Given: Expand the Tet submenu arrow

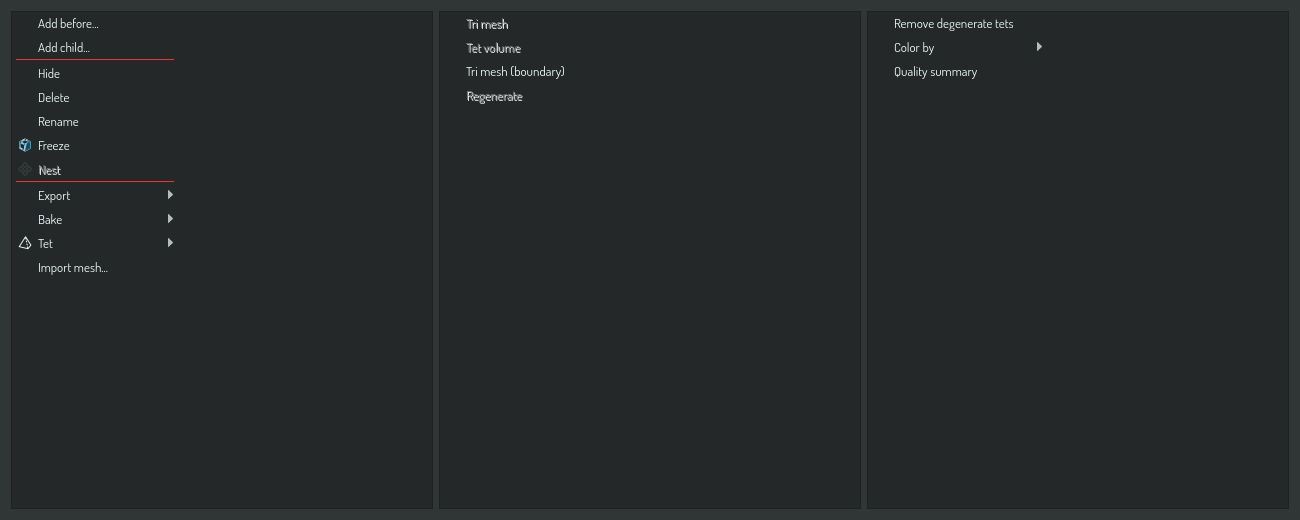Looking at the screenshot, I should [x=170, y=243].
